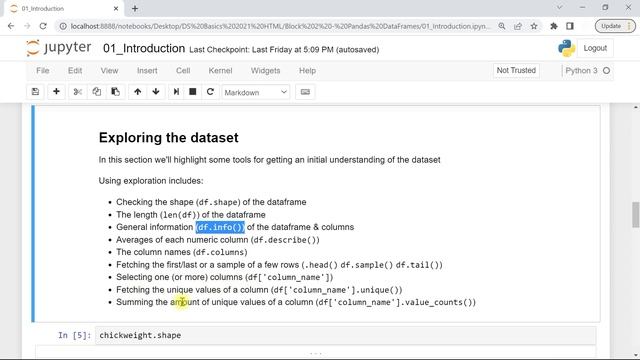Open the View menu

[x=109, y=71]
